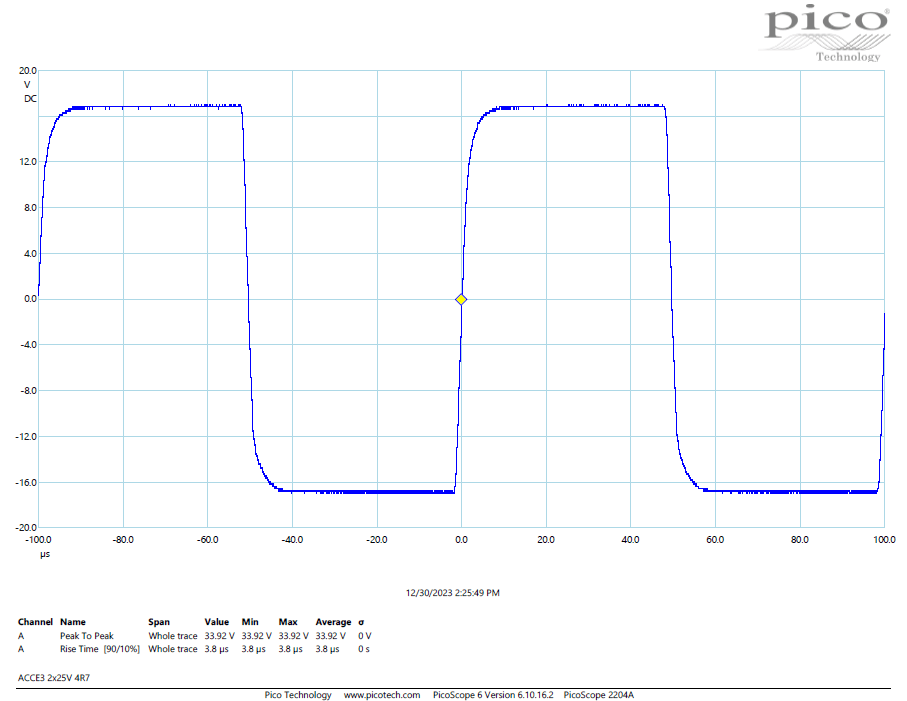
Task: Click the ACCE3 2x25V 4R7 note text
Action: tap(54, 678)
